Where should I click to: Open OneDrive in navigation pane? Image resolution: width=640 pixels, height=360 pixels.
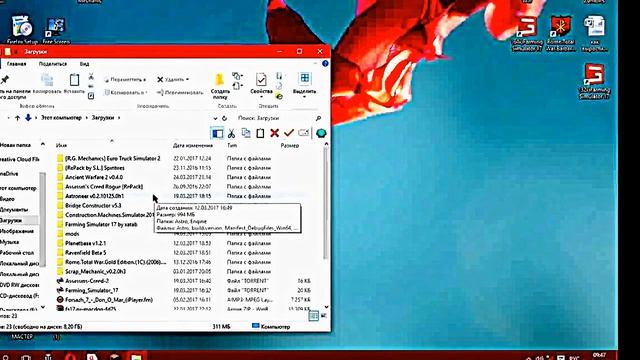[9, 174]
